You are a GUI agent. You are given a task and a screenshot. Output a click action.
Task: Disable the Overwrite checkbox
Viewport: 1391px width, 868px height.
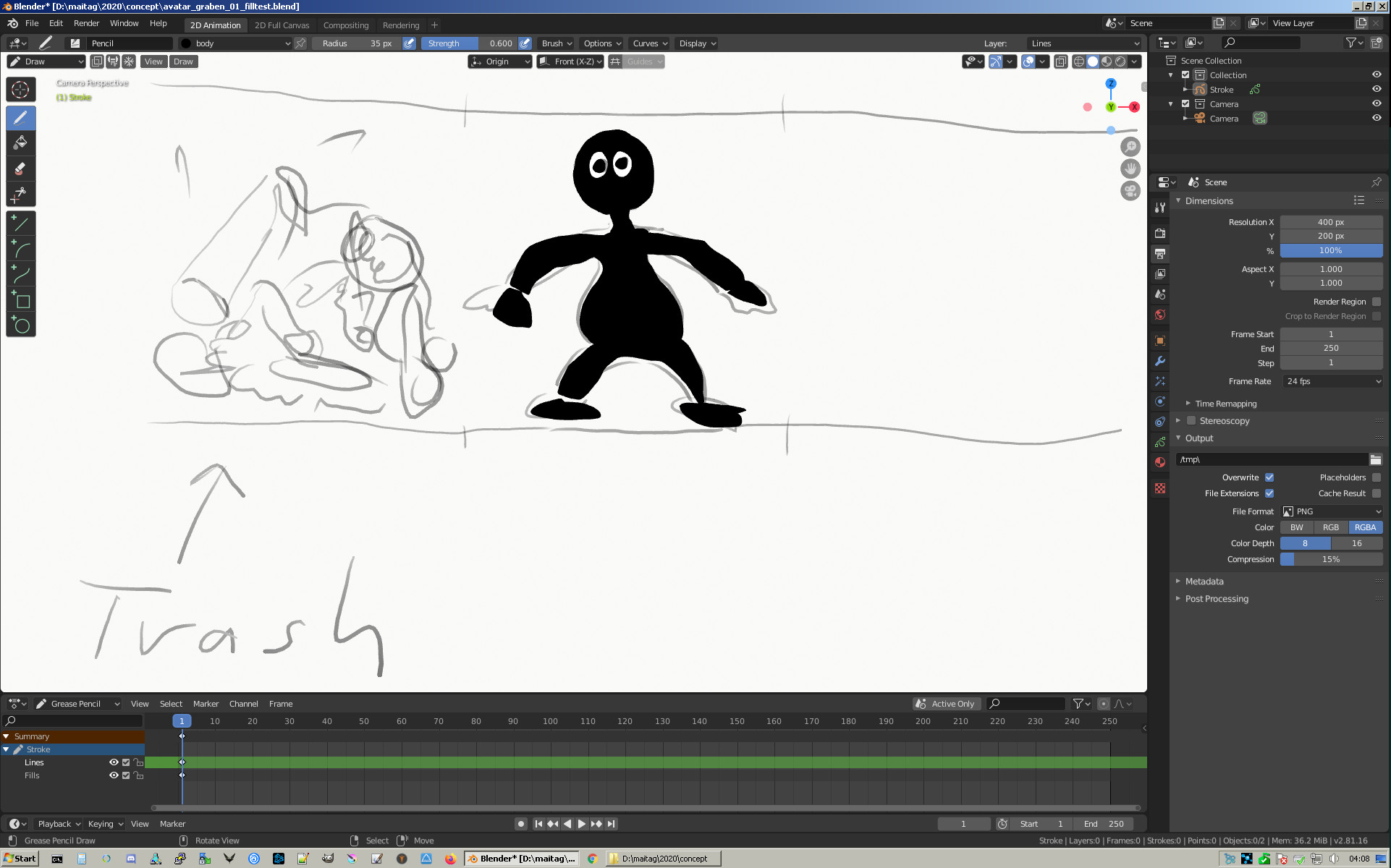coord(1269,477)
